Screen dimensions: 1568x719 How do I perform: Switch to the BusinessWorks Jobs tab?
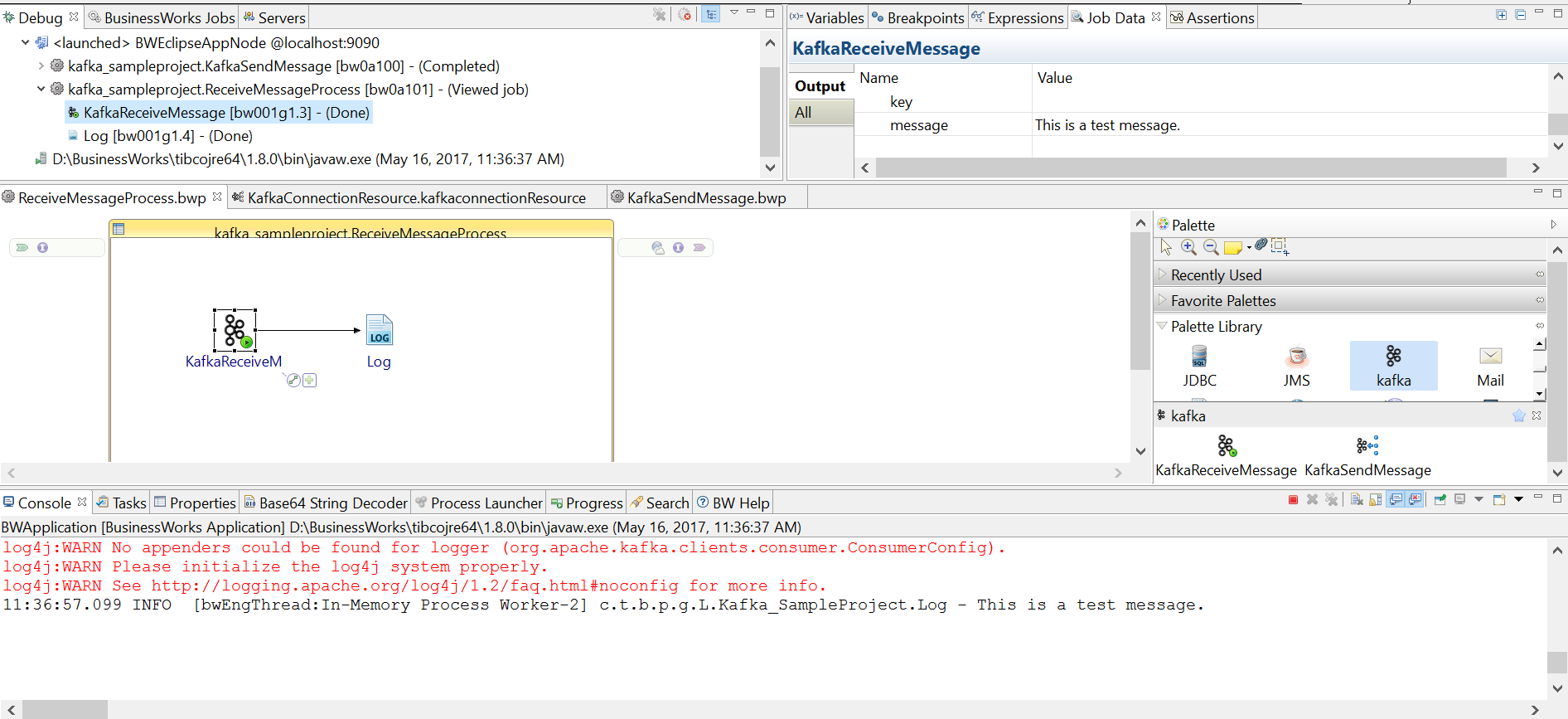(161, 17)
